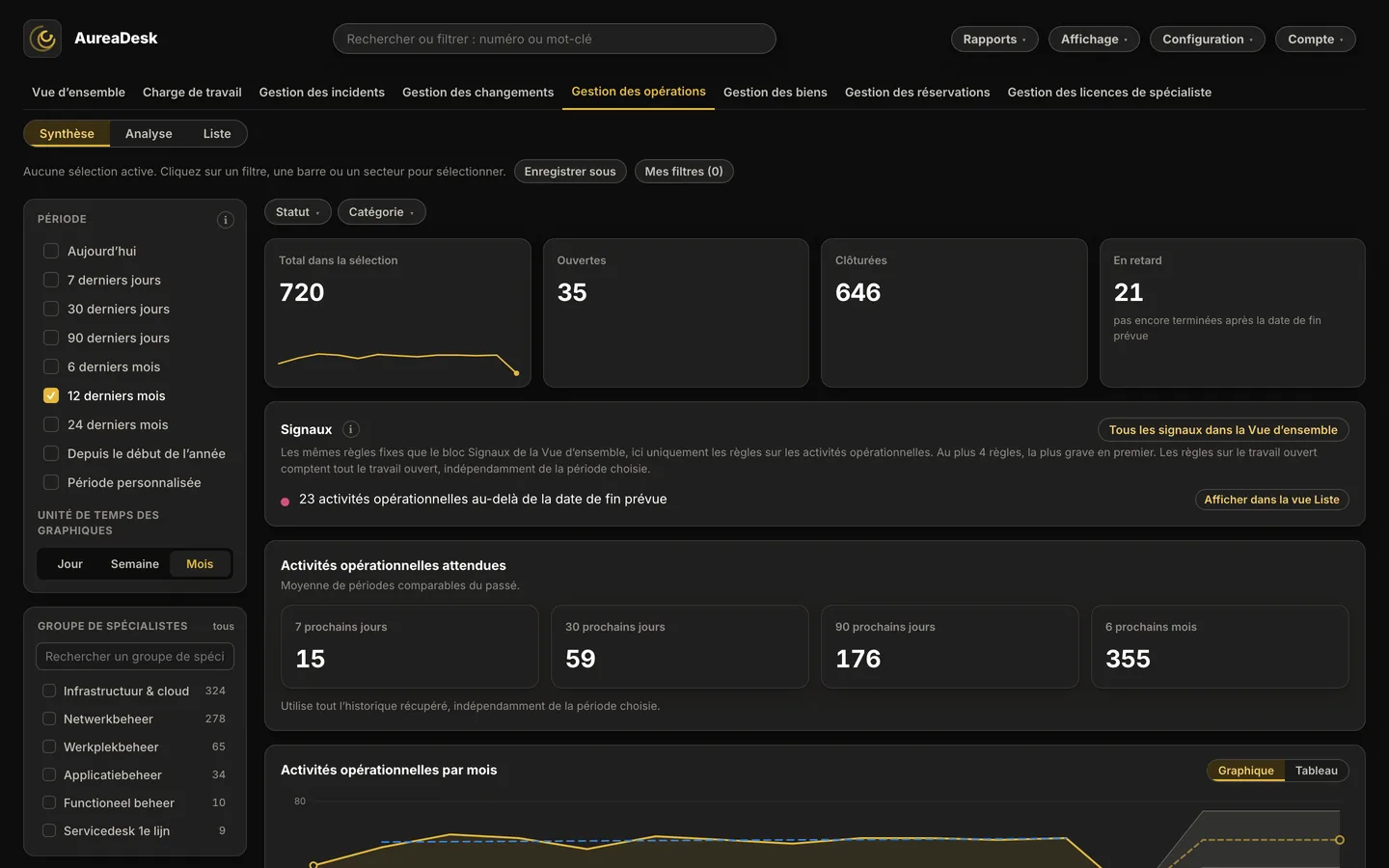Focus the Rechercher ou filtrer search field

555,39
